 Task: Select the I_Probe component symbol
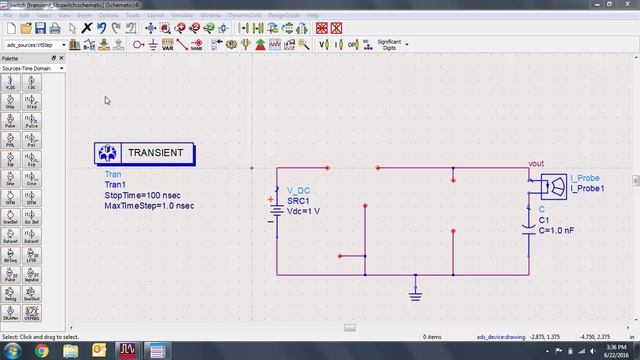(x=553, y=187)
